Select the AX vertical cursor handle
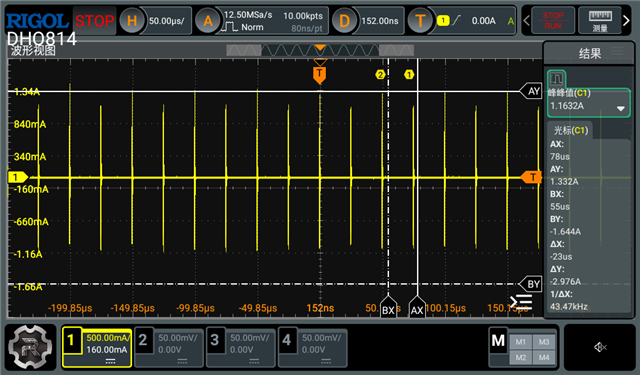Viewport: 640px width, 375px height. (x=417, y=307)
